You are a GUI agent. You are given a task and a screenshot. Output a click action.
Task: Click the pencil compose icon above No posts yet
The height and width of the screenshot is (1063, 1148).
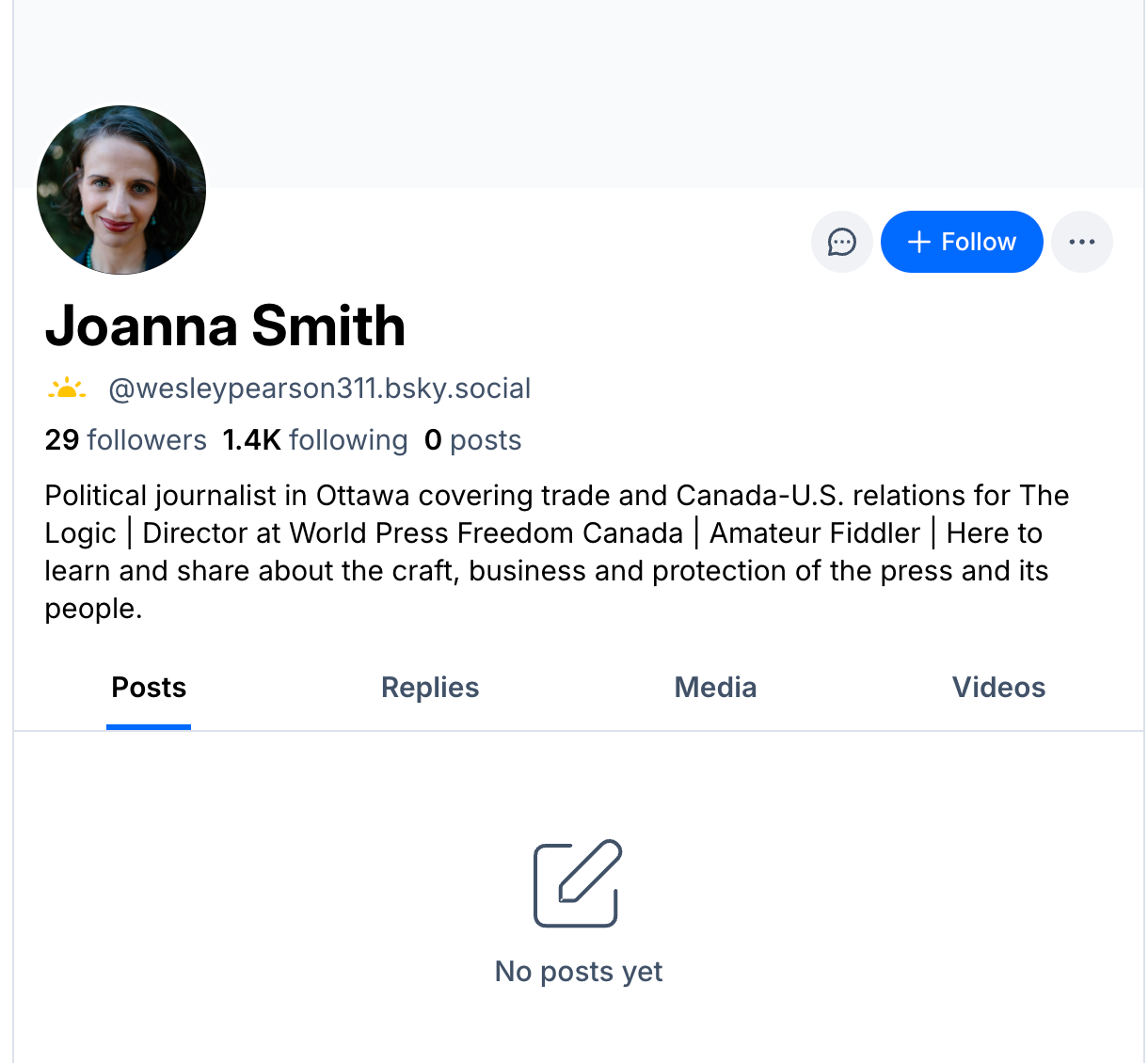pos(578,883)
